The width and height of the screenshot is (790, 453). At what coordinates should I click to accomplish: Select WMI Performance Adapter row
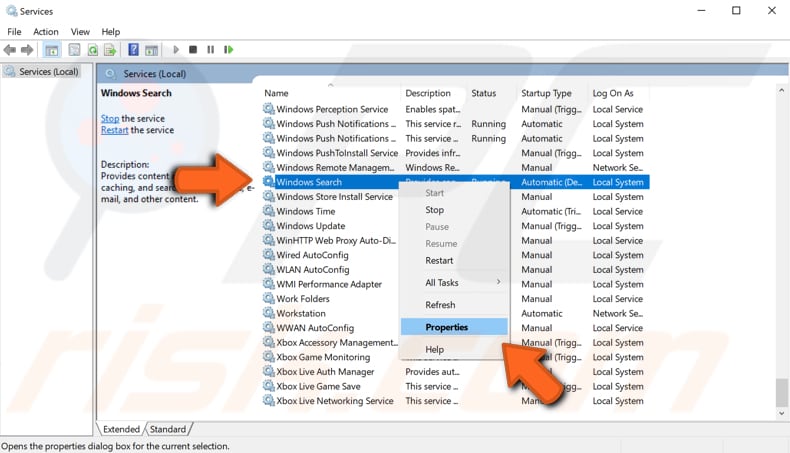point(455,284)
